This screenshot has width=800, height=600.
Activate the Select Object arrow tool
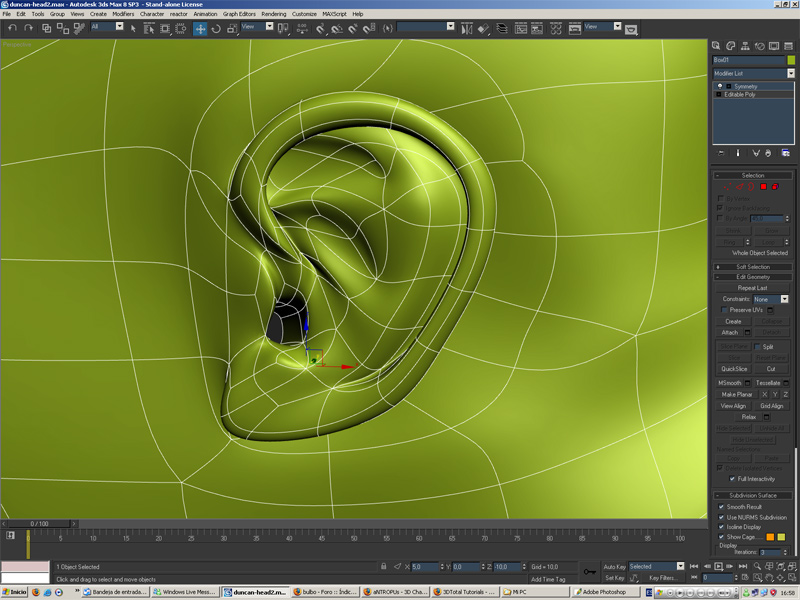pos(133,29)
